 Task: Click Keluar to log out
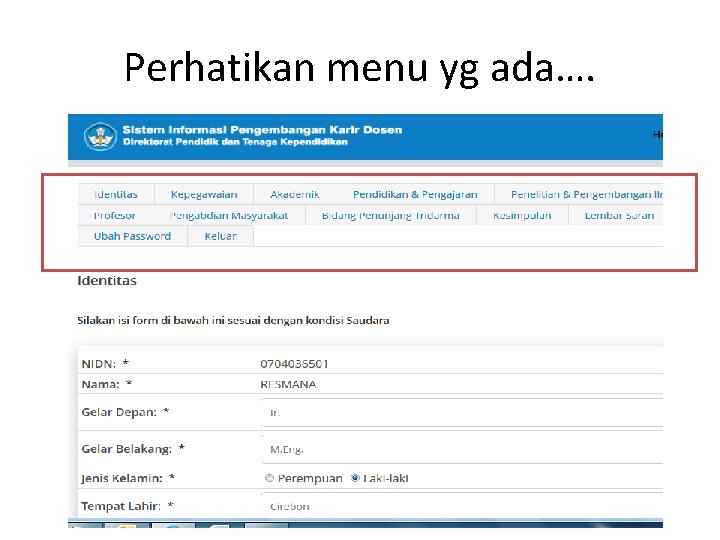pos(220,236)
